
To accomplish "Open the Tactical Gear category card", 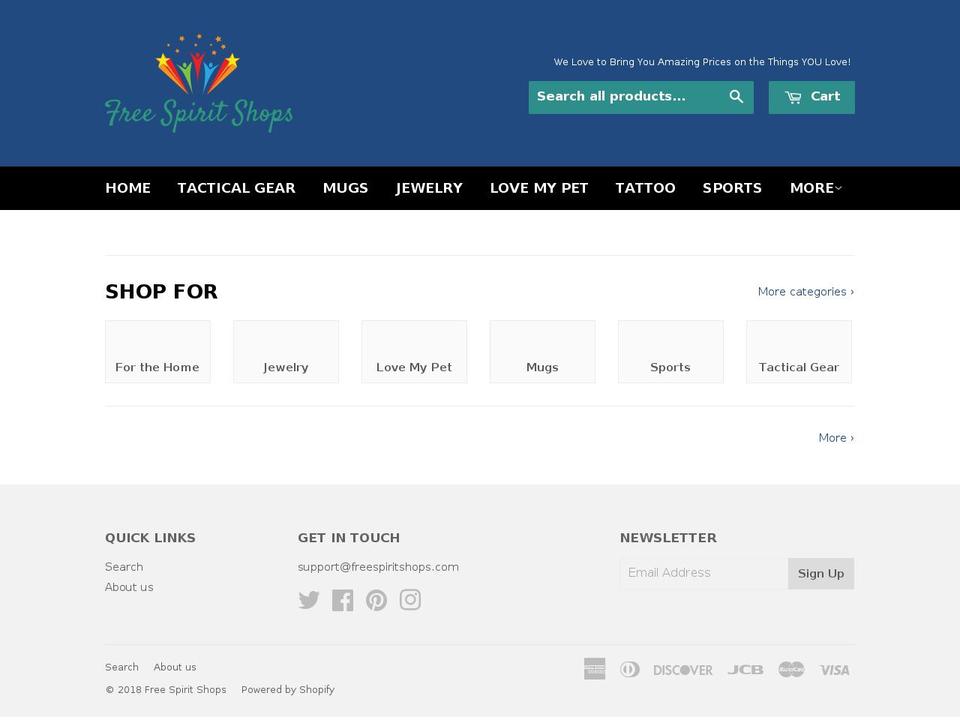I will (799, 351).
